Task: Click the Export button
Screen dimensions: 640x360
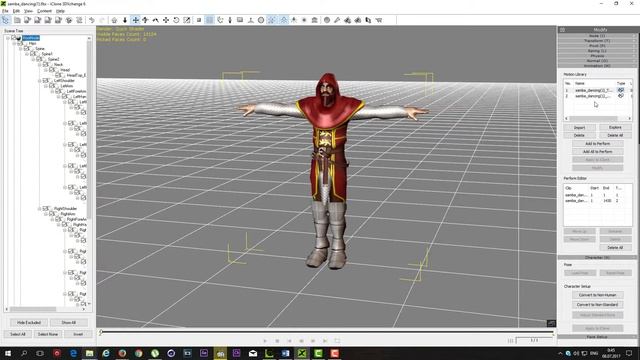Action: [615, 128]
